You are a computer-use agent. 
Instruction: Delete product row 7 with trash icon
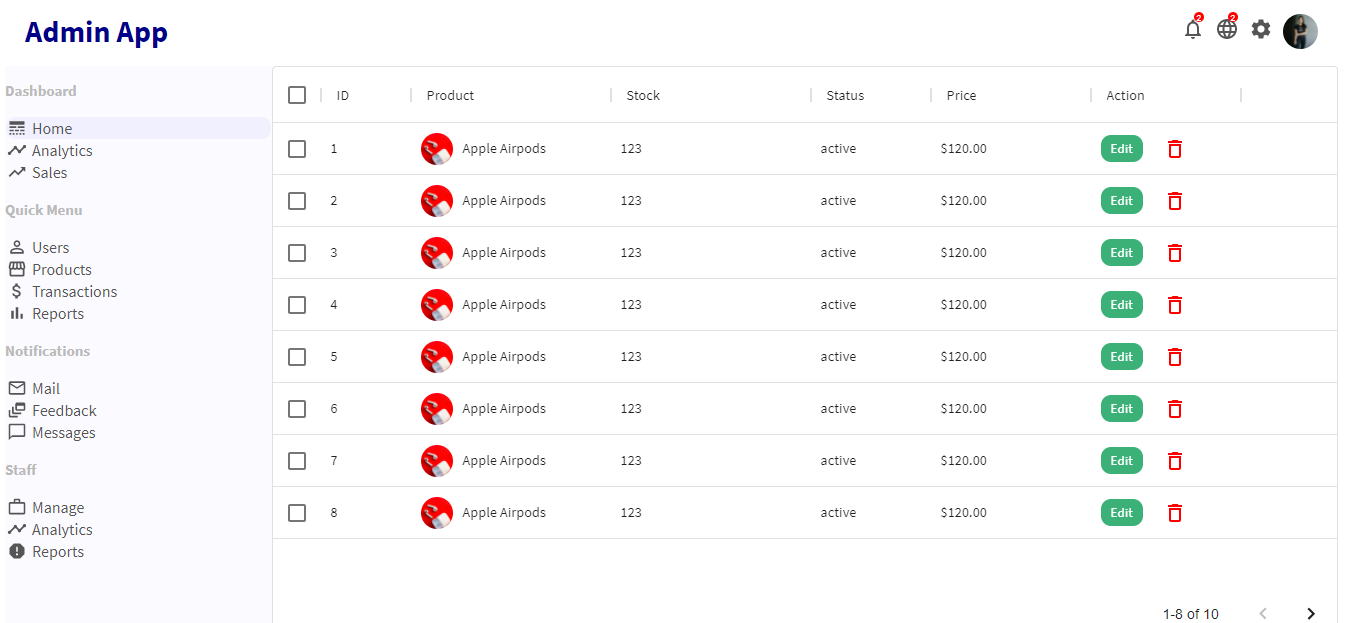(x=1175, y=461)
